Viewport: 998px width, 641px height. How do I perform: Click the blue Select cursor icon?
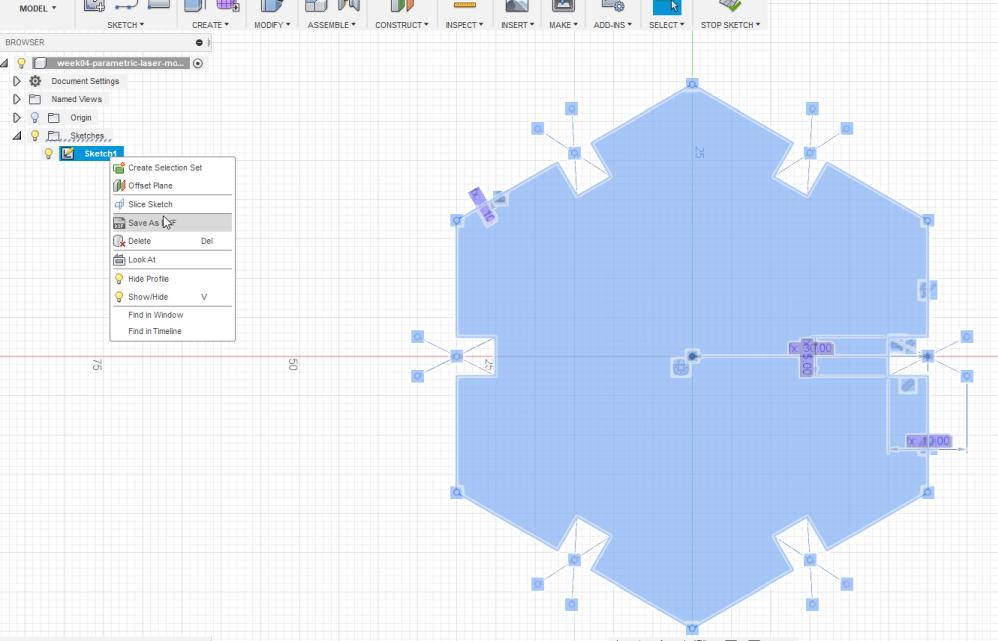point(666,6)
